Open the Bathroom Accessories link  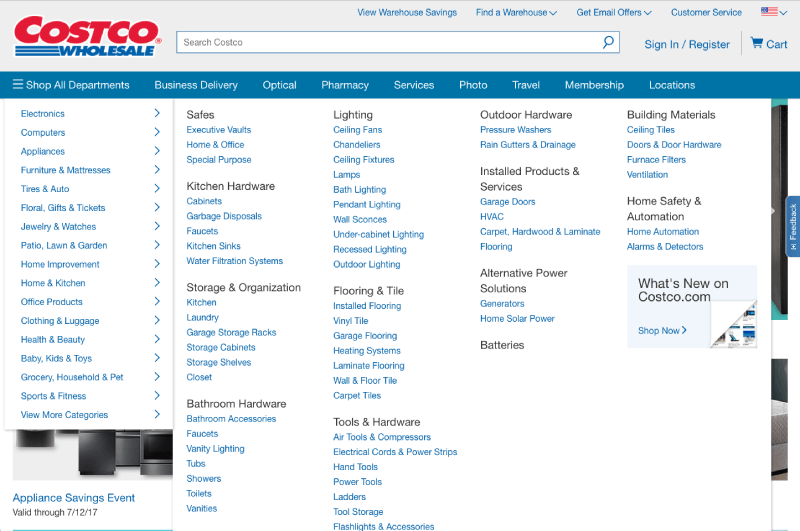click(231, 419)
